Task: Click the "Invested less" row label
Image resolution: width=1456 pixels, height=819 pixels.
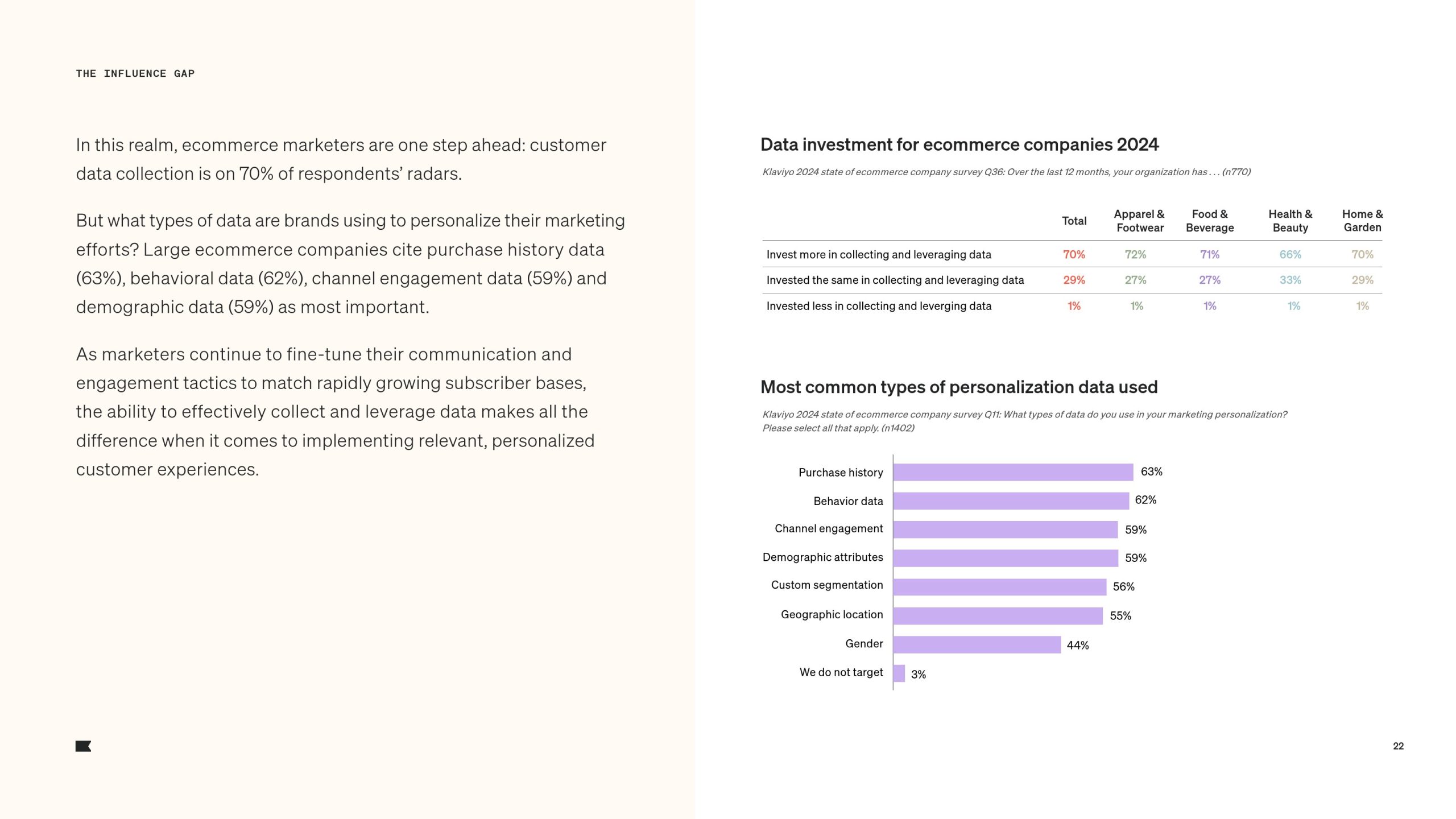Action: click(x=879, y=306)
